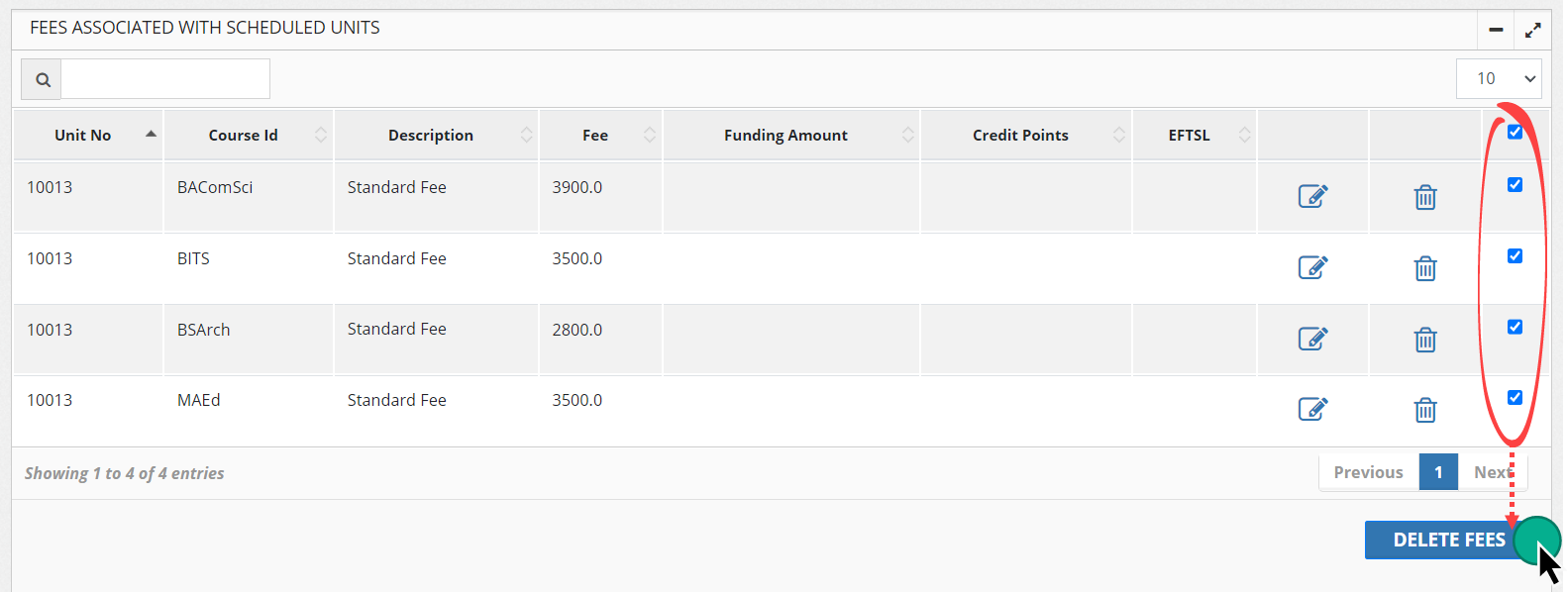Toggle the select-all header checkbox
This screenshot has width=1568, height=592.
point(1515,132)
